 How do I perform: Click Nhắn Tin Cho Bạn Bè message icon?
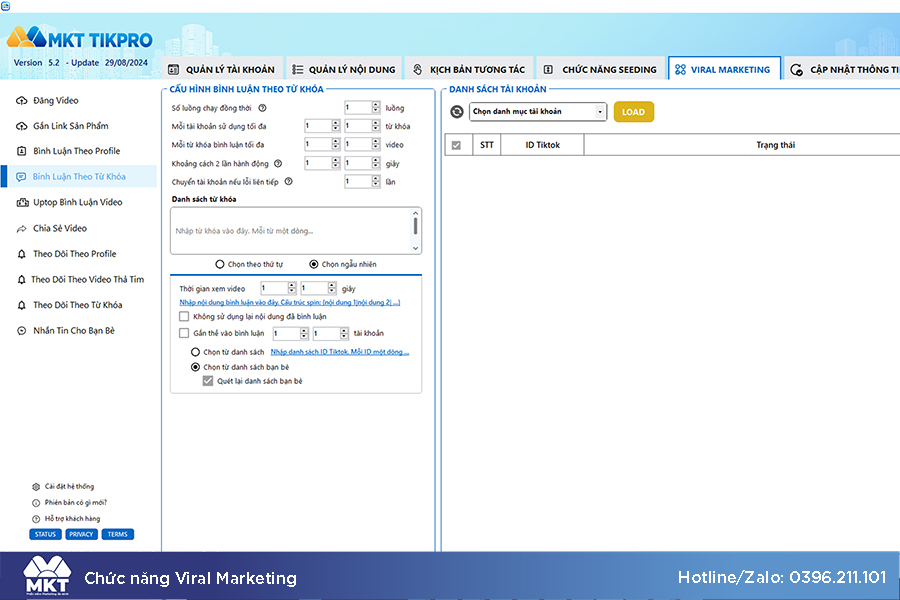pos(21,331)
